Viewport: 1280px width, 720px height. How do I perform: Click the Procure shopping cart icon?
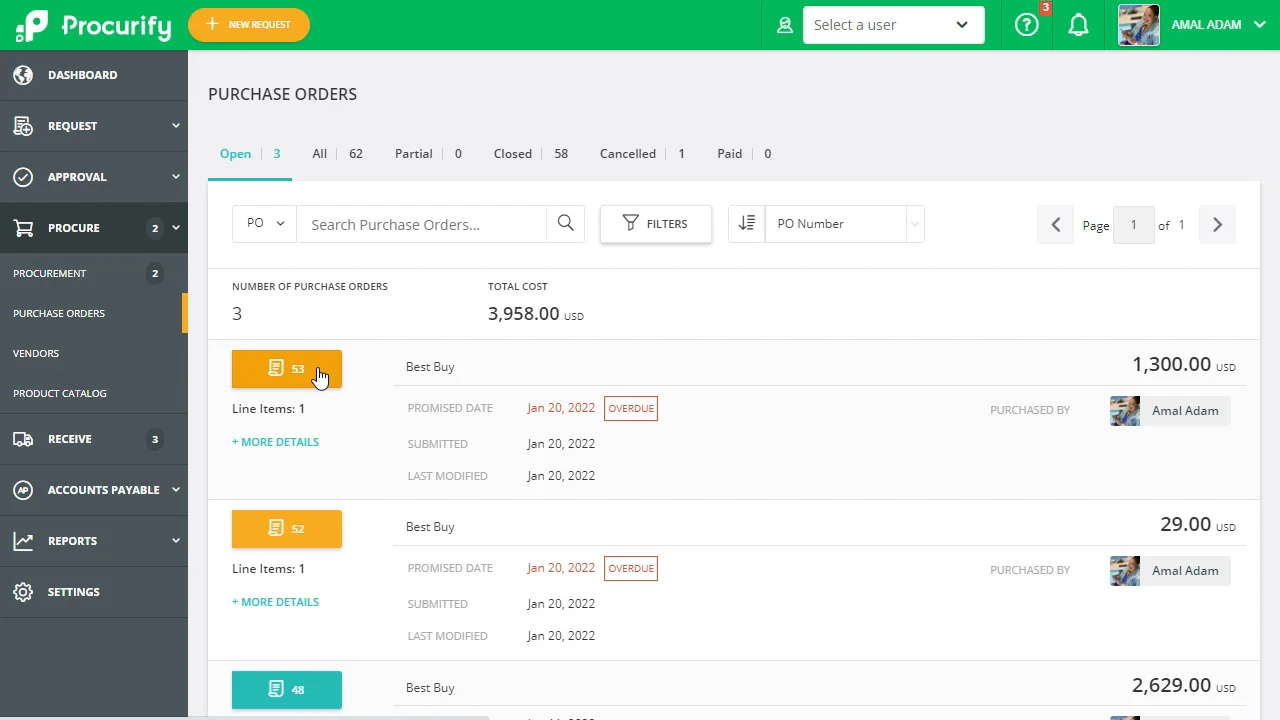coord(23,228)
